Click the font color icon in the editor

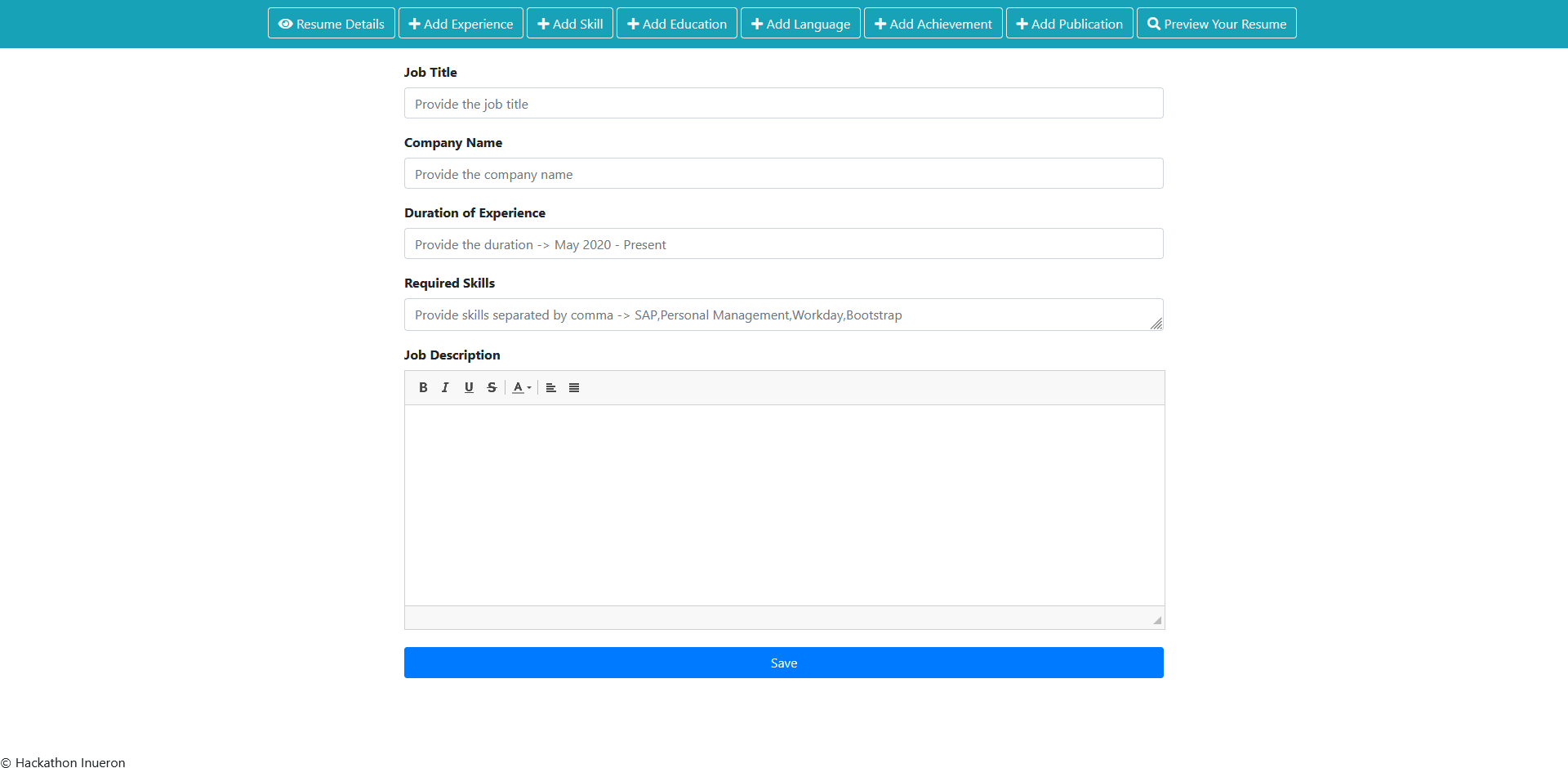coord(517,387)
